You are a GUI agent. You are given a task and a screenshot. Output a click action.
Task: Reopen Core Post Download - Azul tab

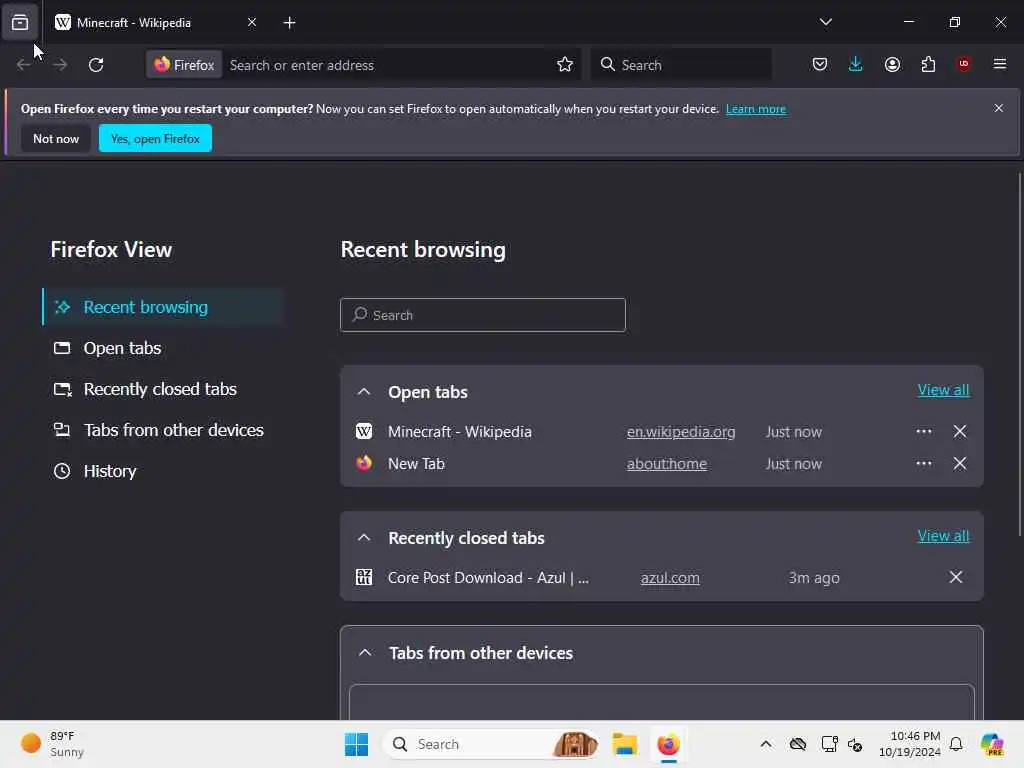click(x=488, y=578)
